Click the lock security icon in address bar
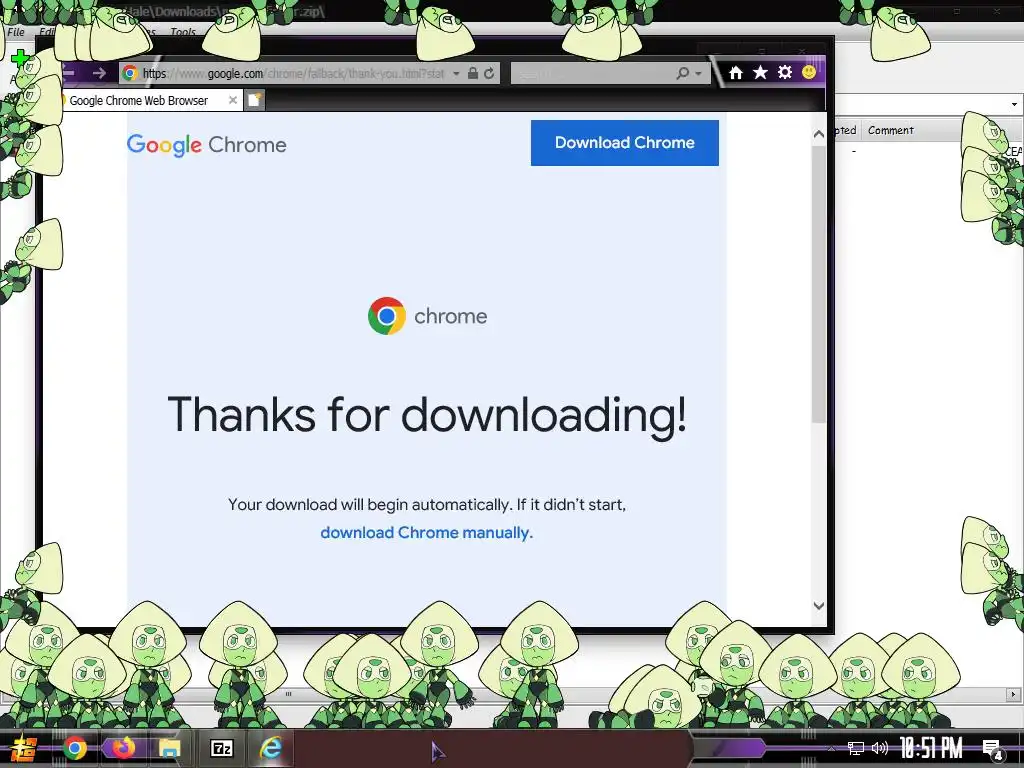Screen dimensions: 1024x768 (473, 73)
